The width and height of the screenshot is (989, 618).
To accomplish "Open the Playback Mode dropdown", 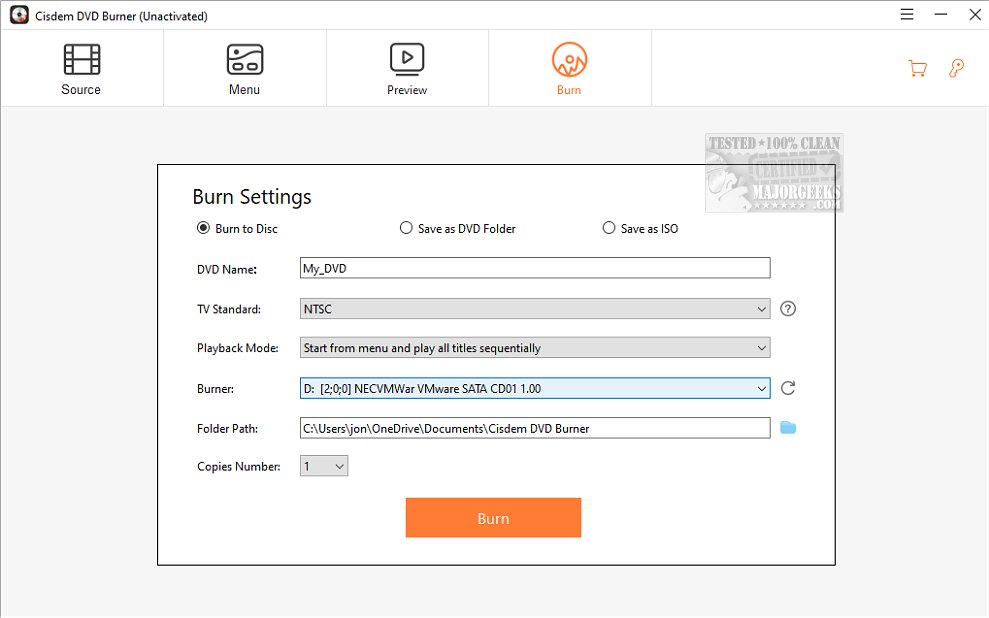I will [535, 348].
